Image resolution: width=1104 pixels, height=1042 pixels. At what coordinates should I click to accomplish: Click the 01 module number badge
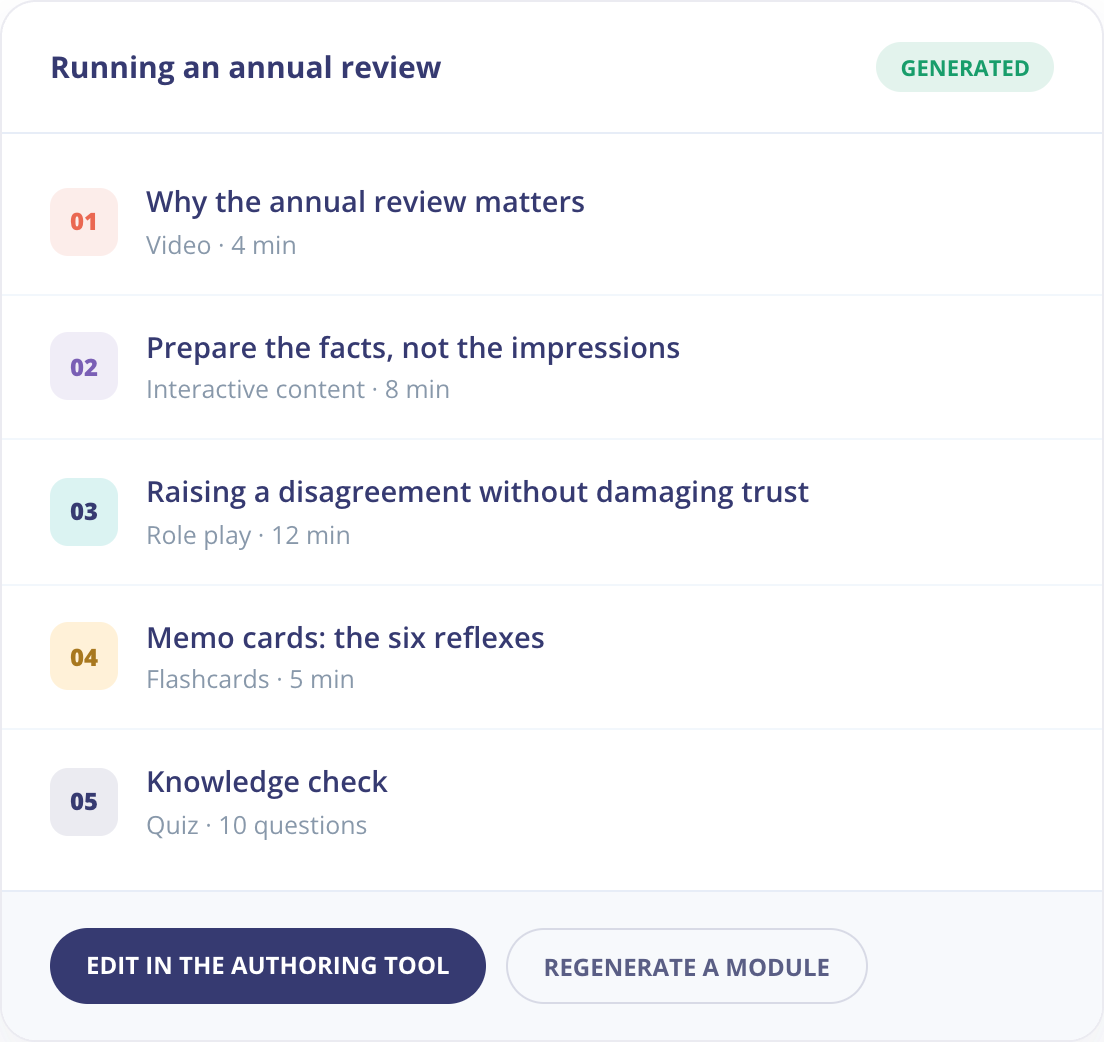point(84,222)
